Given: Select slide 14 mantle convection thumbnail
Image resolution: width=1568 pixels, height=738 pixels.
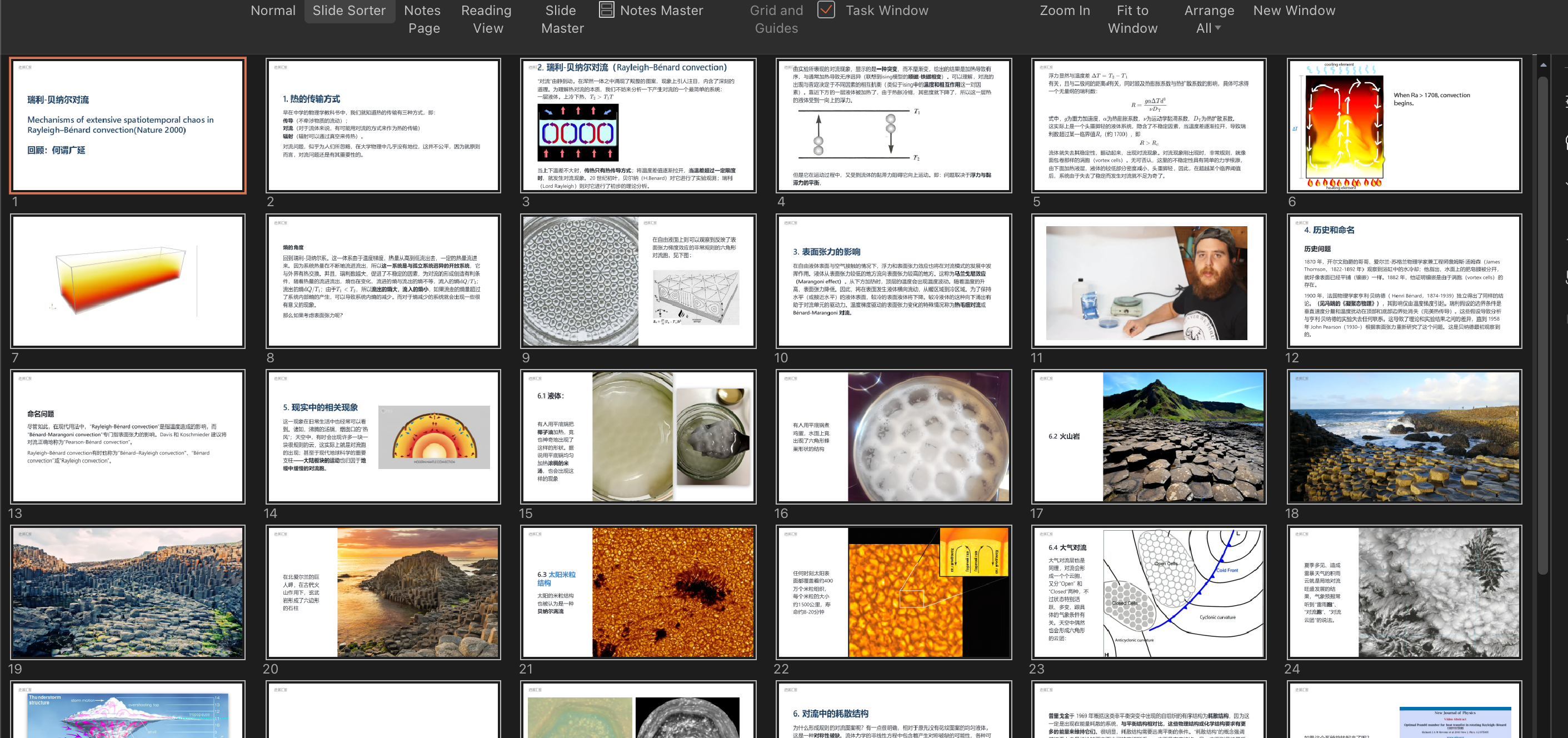Looking at the screenshot, I should click(x=383, y=437).
